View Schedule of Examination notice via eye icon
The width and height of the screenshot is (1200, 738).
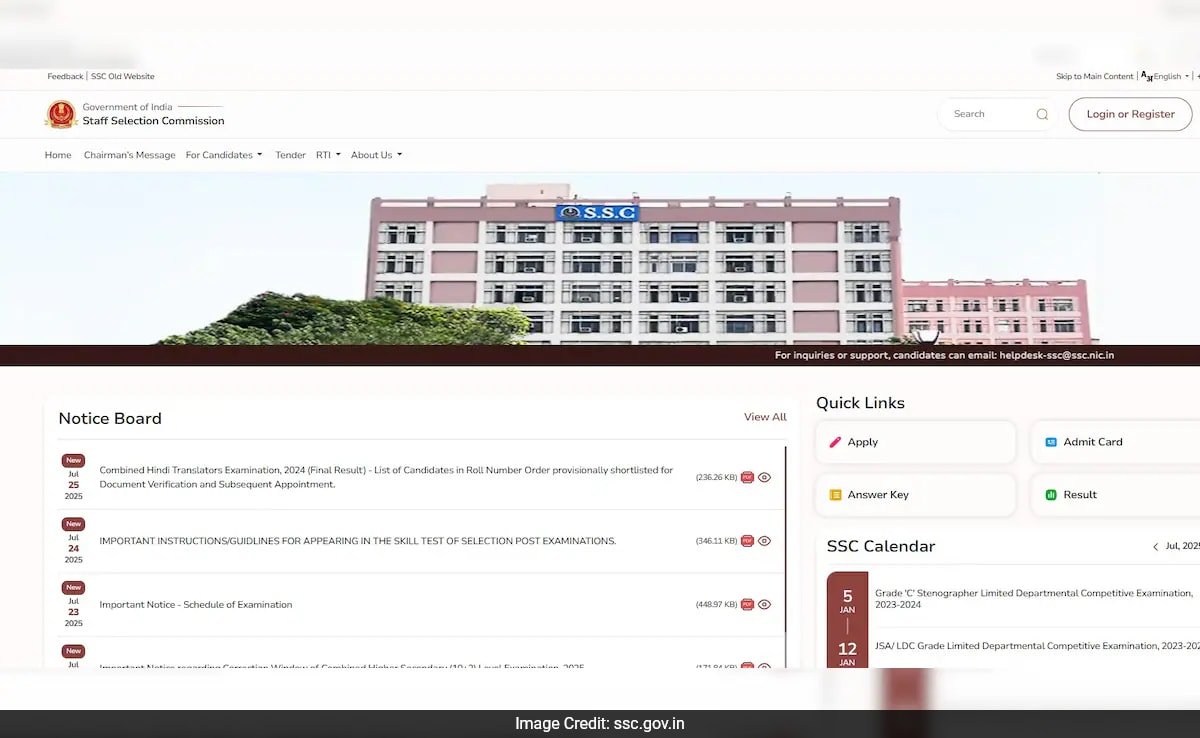click(764, 604)
